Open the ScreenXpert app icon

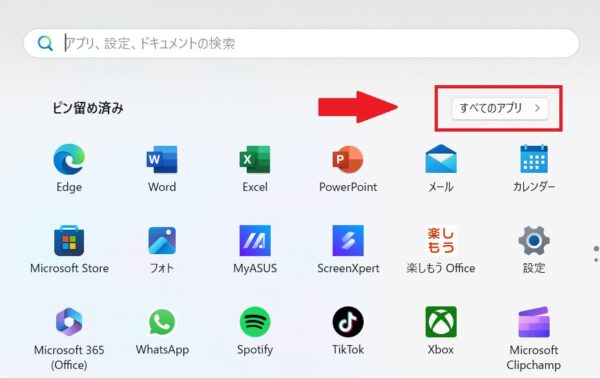click(x=348, y=241)
